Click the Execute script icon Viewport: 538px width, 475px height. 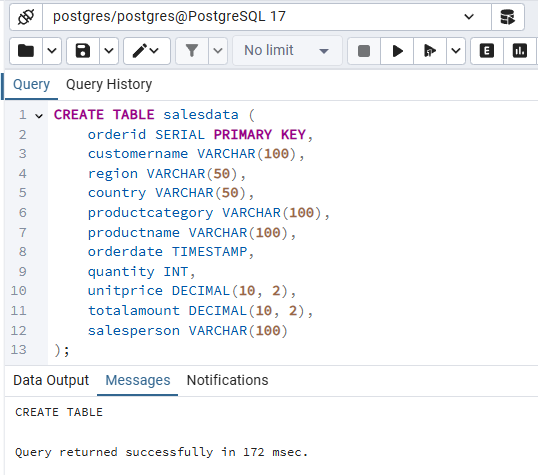[430, 51]
